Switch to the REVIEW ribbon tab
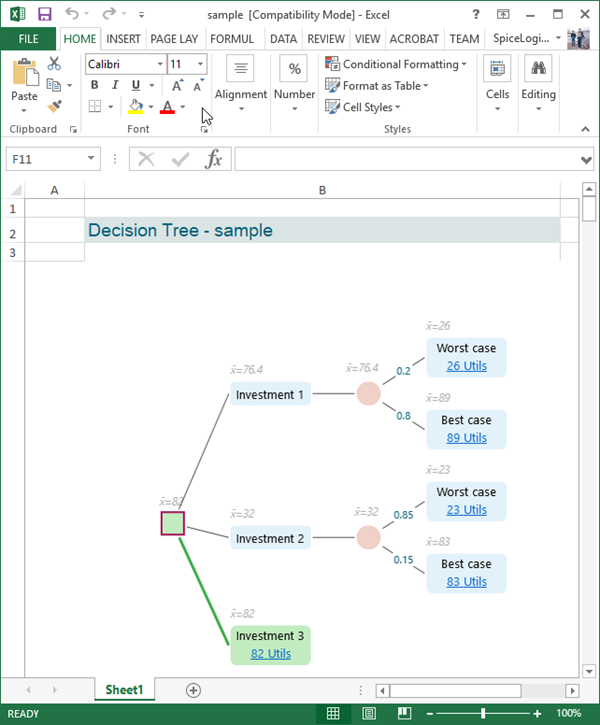This screenshot has width=600, height=725. tap(326, 39)
